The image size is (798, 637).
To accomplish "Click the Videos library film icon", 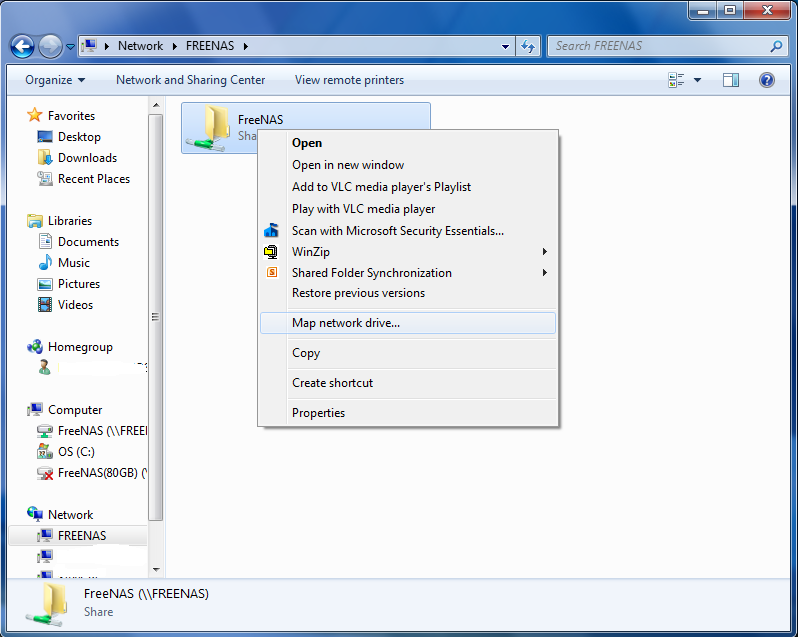I will click(45, 305).
